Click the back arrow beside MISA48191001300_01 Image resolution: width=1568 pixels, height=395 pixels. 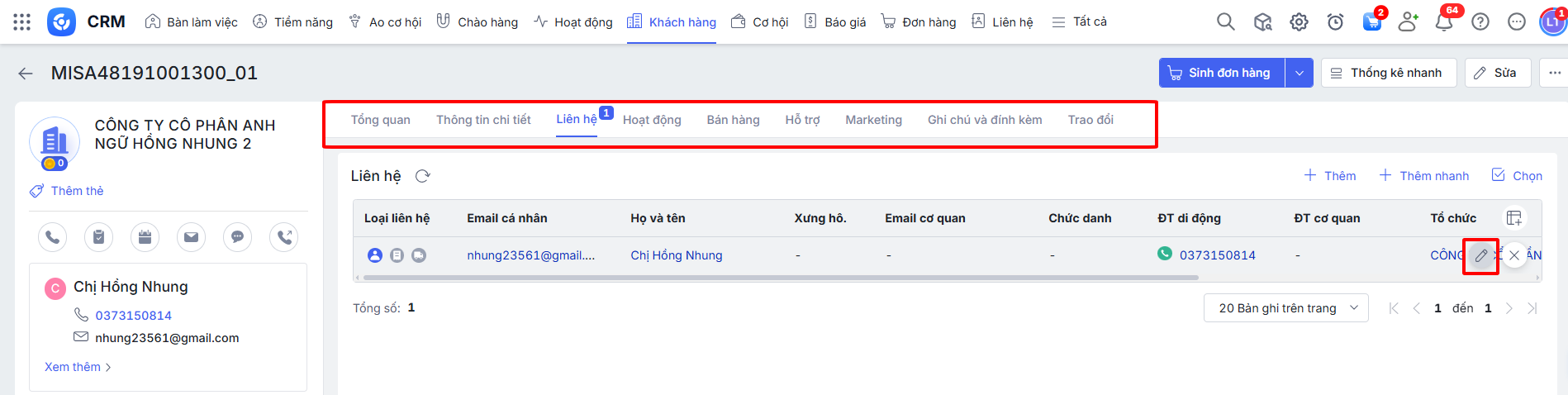[x=26, y=74]
